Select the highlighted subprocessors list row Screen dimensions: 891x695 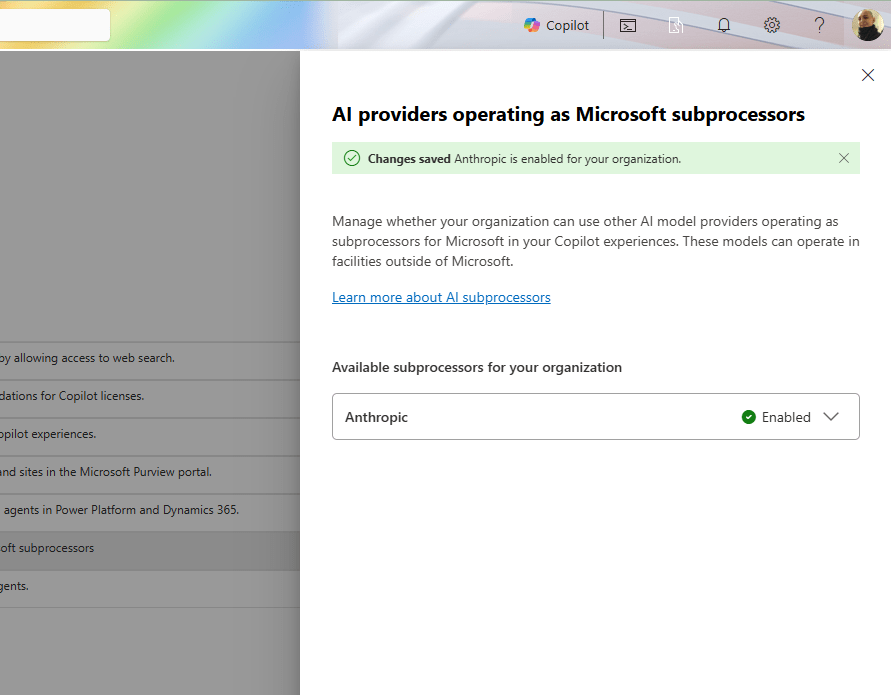tap(50, 548)
